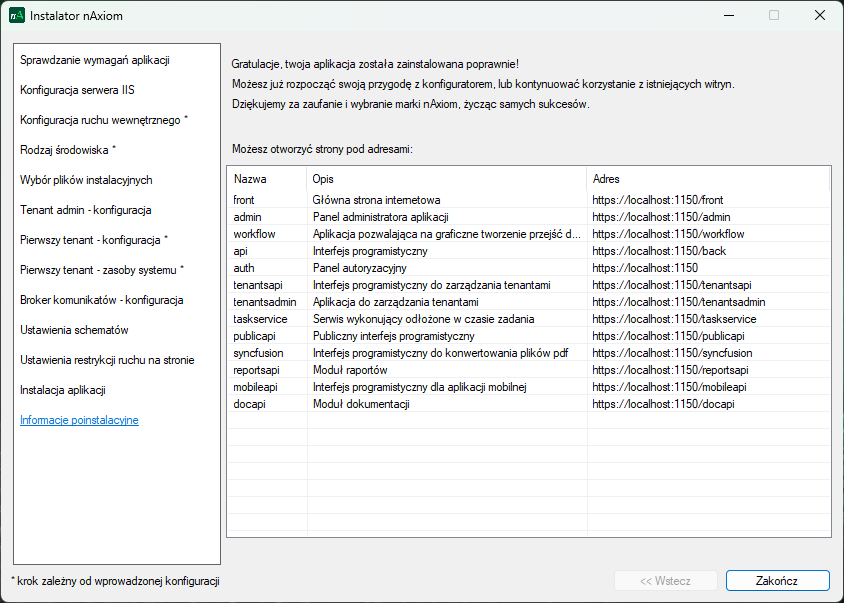
Task: Close the Instalator nAxiom window
Action: 819,16
